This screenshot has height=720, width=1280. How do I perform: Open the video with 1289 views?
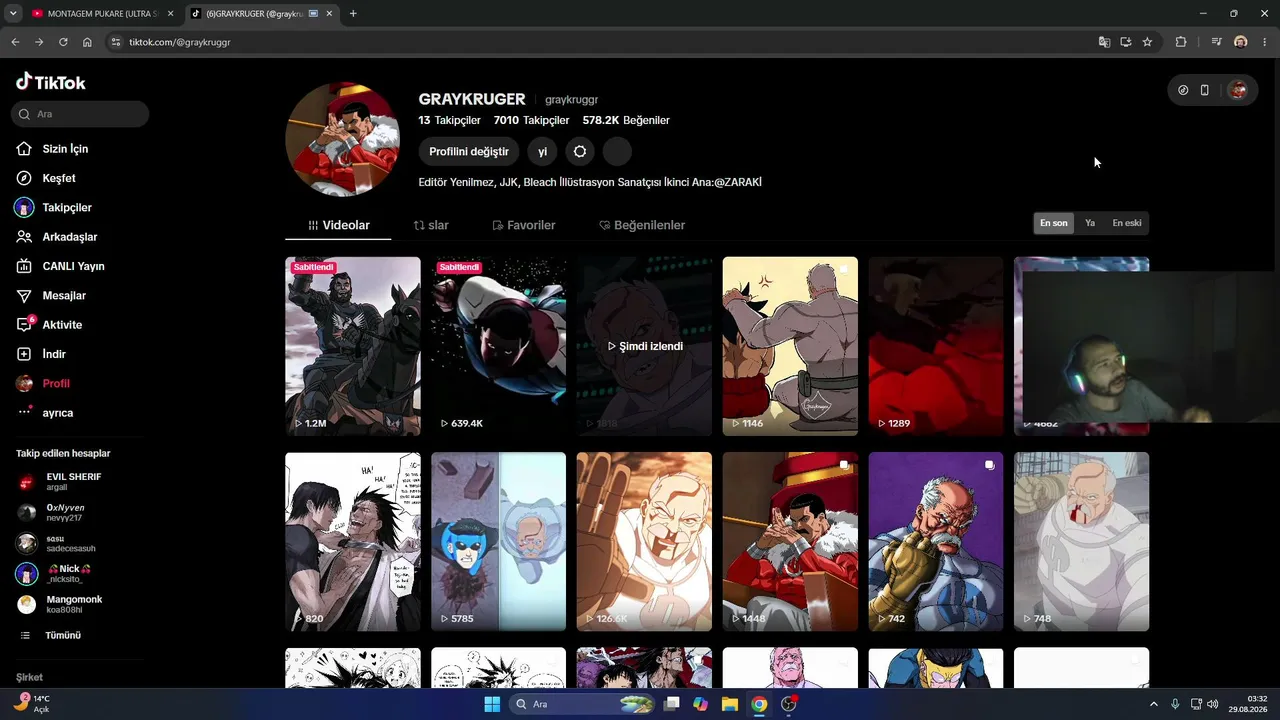point(936,346)
